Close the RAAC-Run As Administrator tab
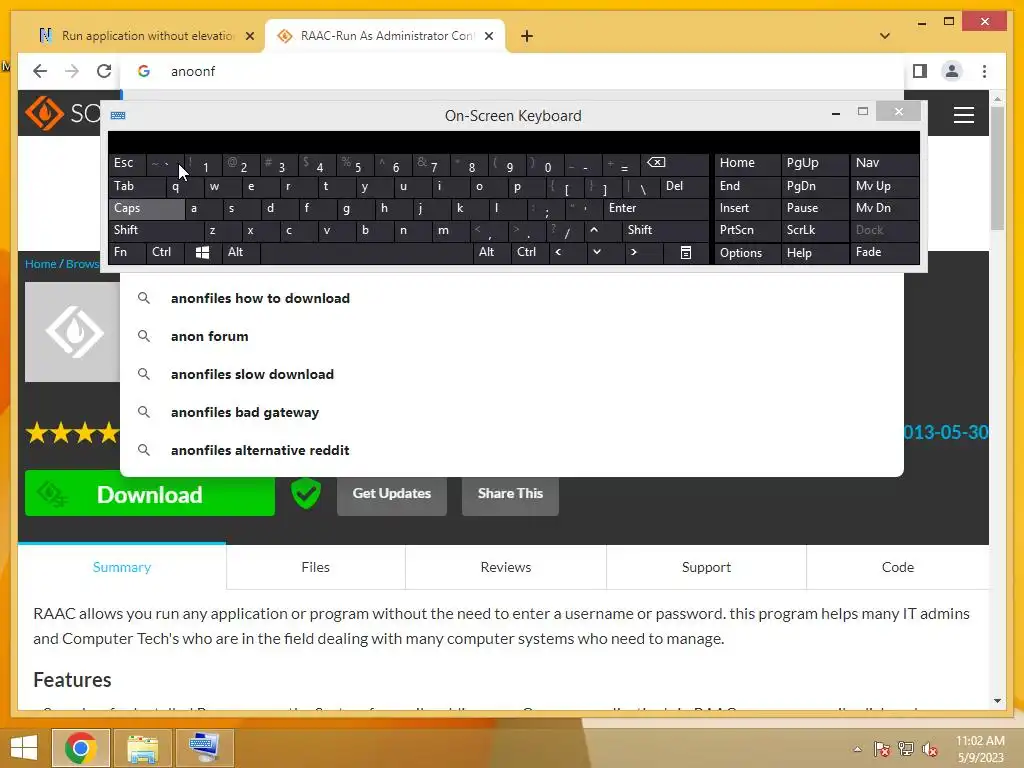Image resolution: width=1024 pixels, height=768 pixels. point(488,36)
